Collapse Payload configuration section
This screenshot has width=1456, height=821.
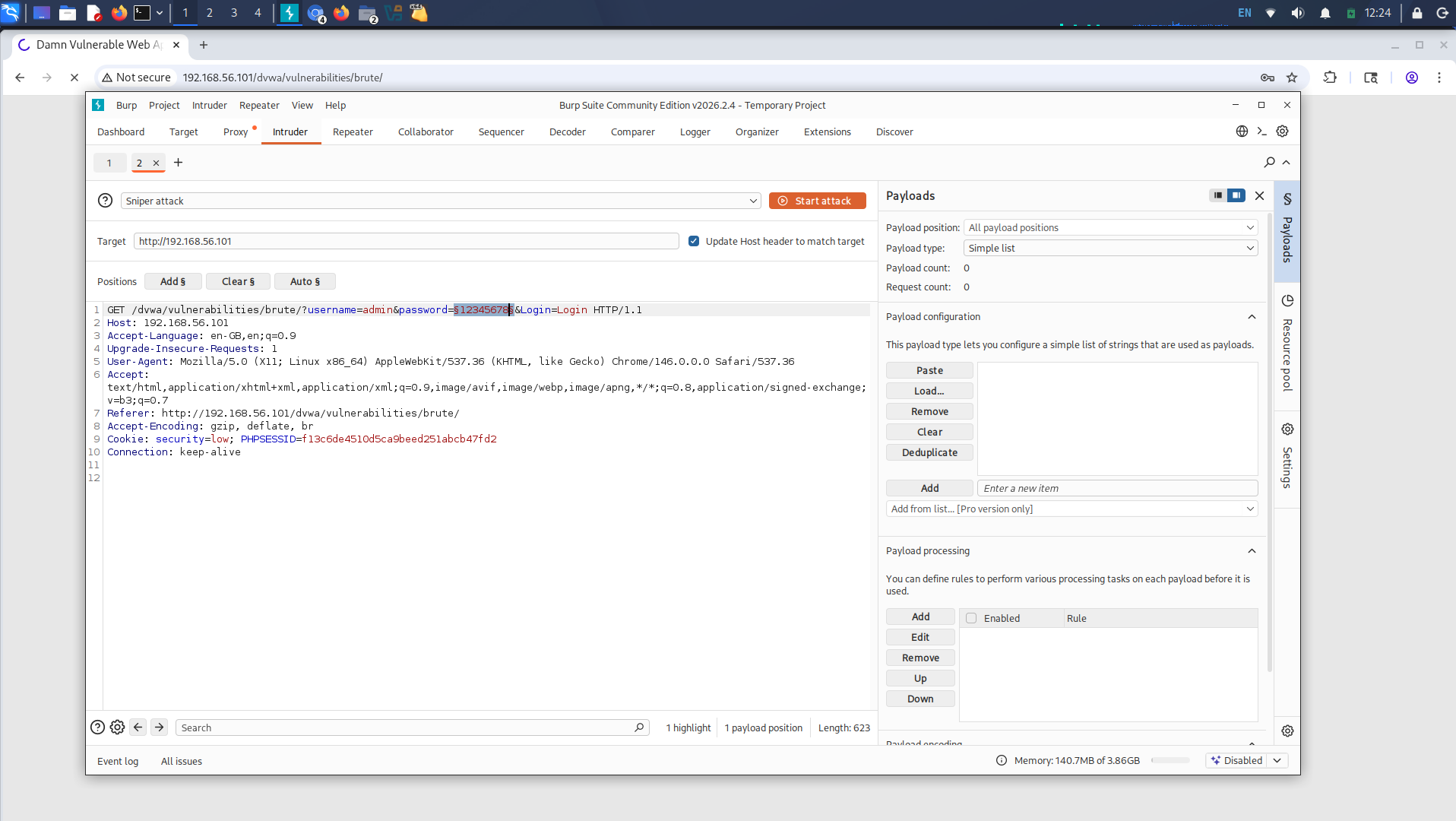point(1252,317)
